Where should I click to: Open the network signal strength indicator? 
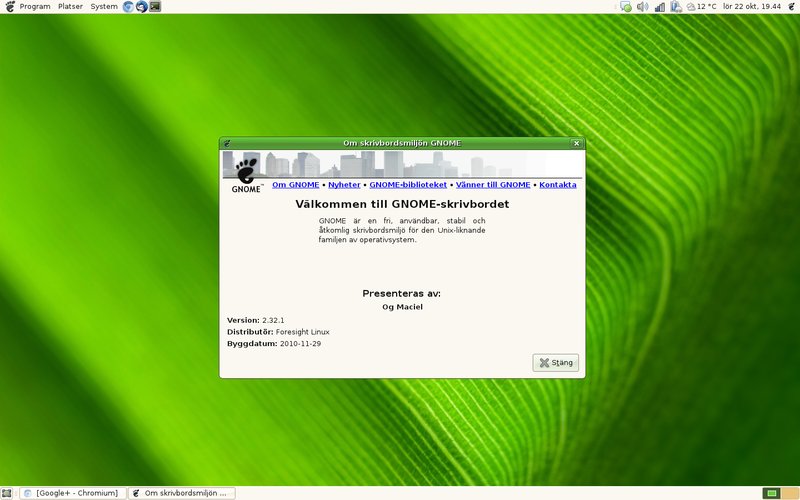pos(660,7)
